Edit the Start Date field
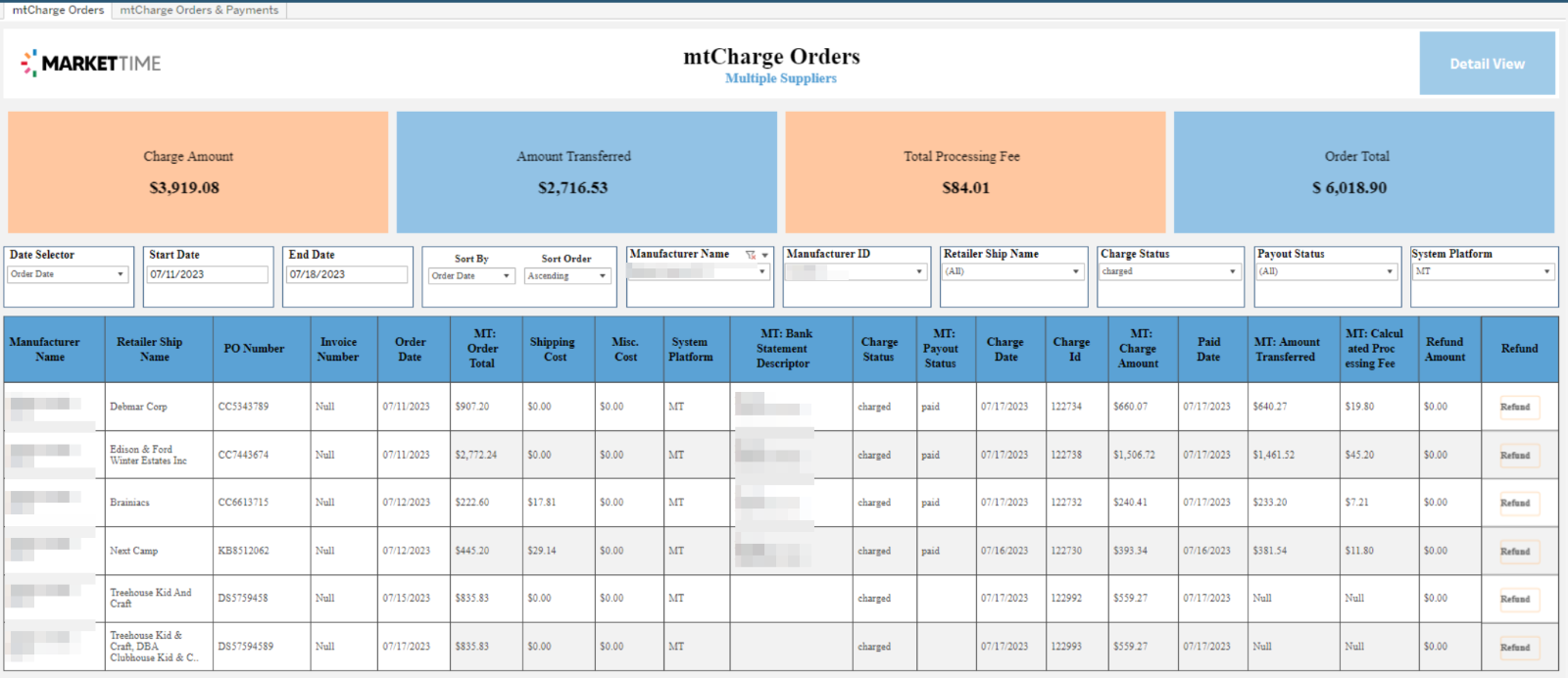This screenshot has width=1568, height=678. point(208,274)
